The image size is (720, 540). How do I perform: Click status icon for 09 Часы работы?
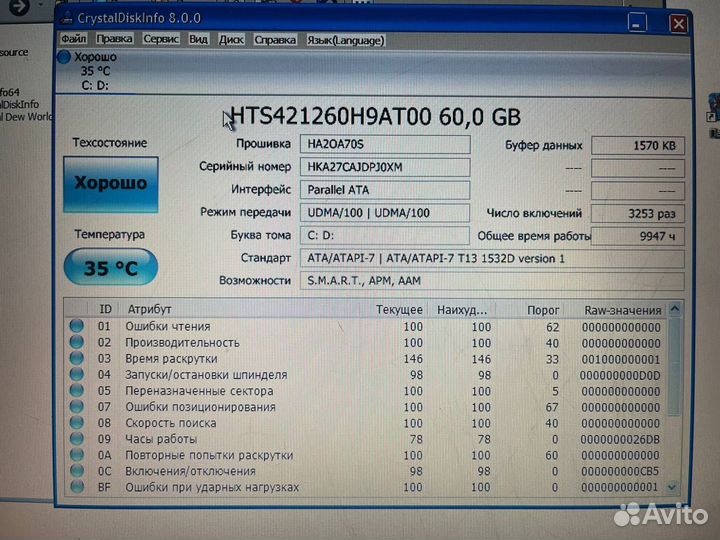[77, 439]
